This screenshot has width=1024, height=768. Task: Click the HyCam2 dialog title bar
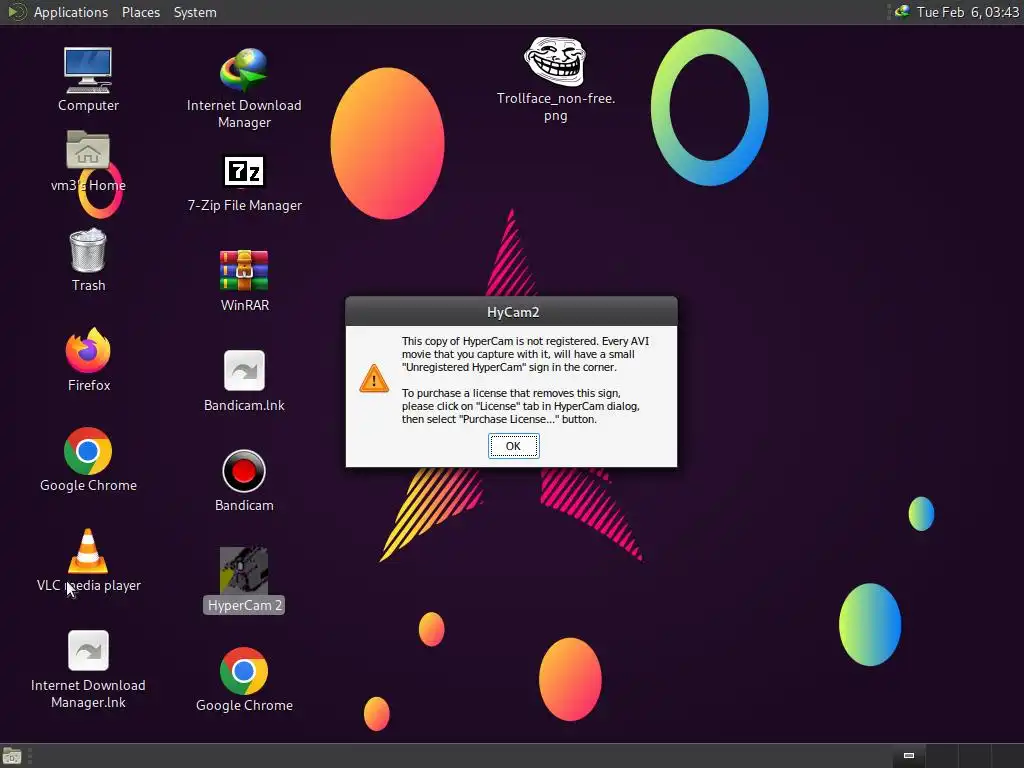tap(511, 312)
